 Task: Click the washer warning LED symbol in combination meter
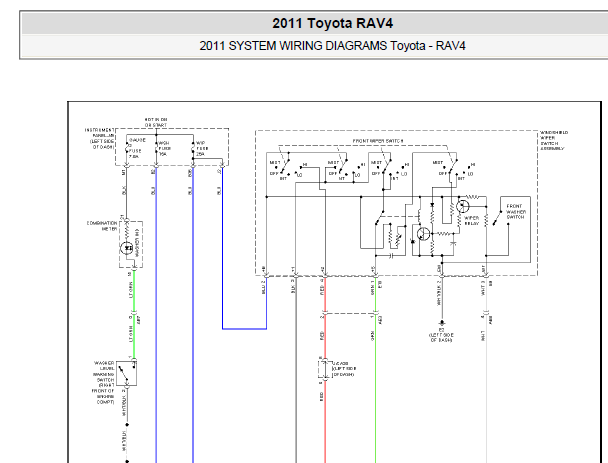coord(127,248)
